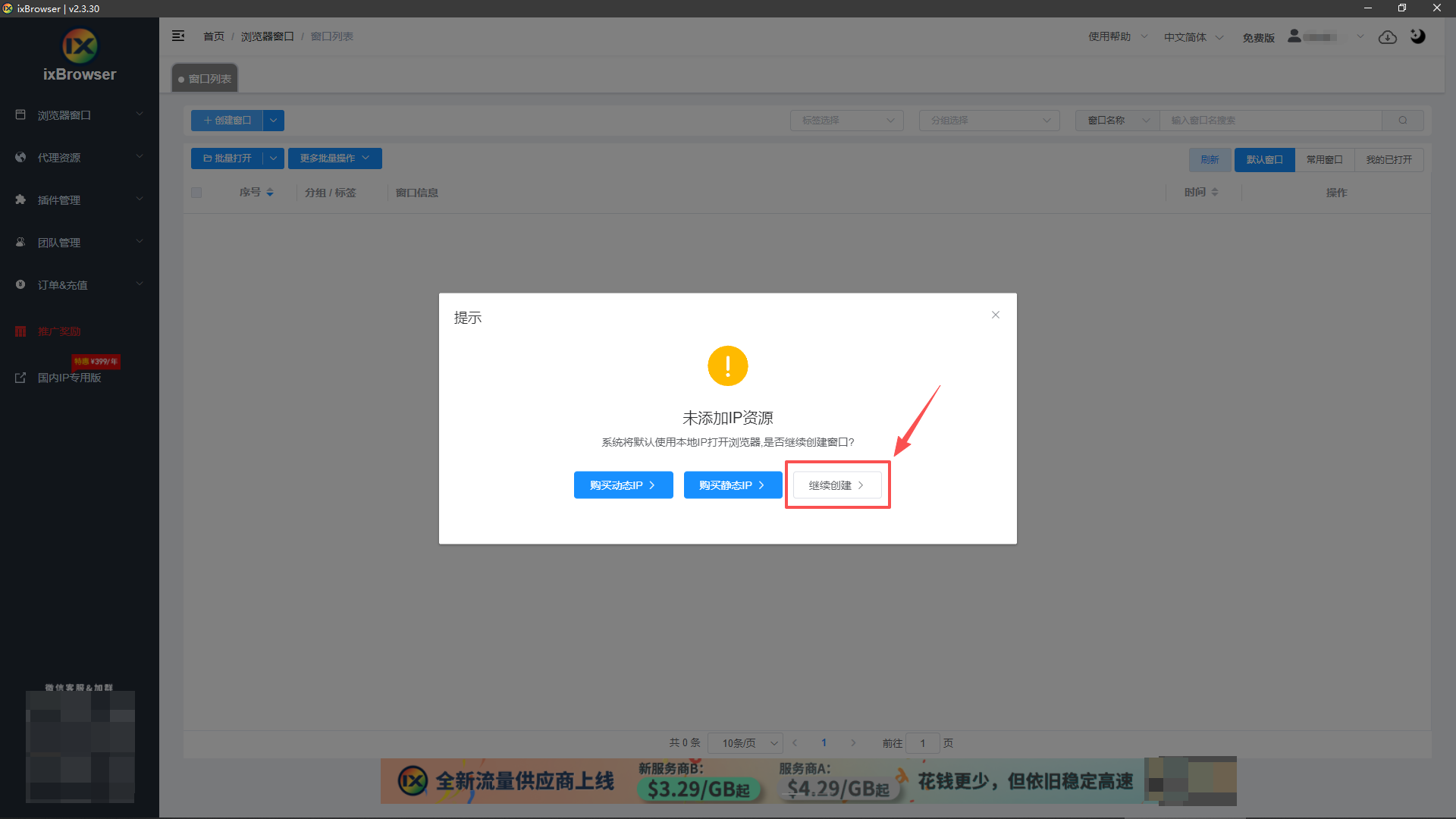Tick the select-all checkbox in the table header
Image resolution: width=1456 pixels, height=819 pixels.
[196, 193]
